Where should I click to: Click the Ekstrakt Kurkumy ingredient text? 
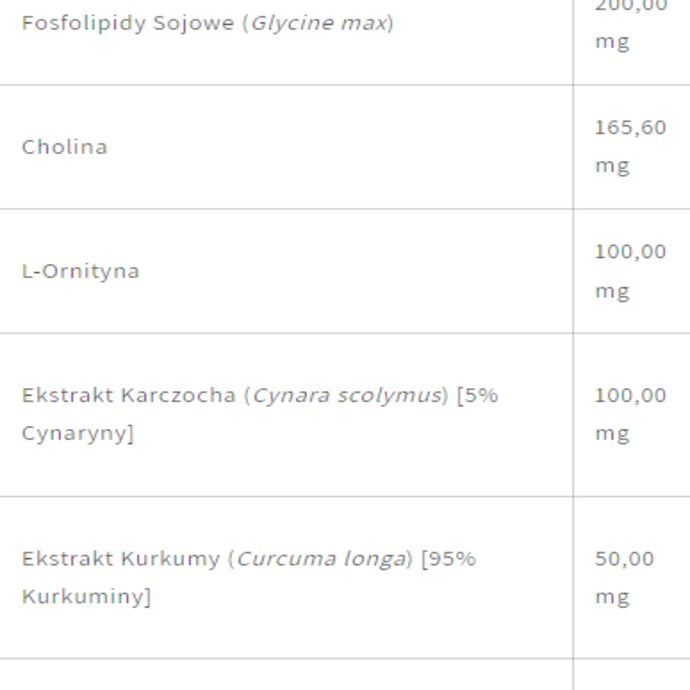point(121,559)
